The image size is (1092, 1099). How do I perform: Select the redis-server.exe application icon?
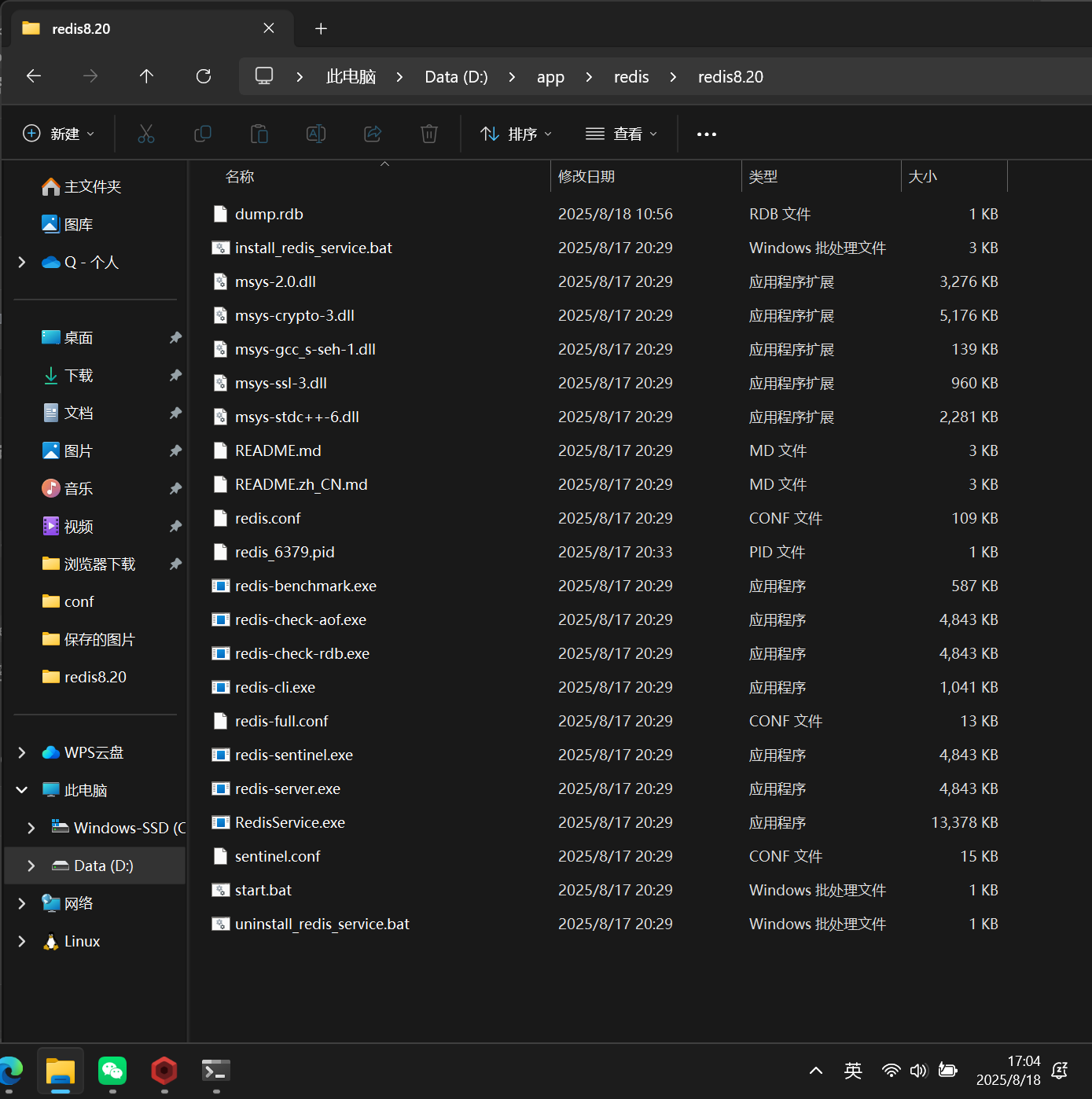[221, 788]
